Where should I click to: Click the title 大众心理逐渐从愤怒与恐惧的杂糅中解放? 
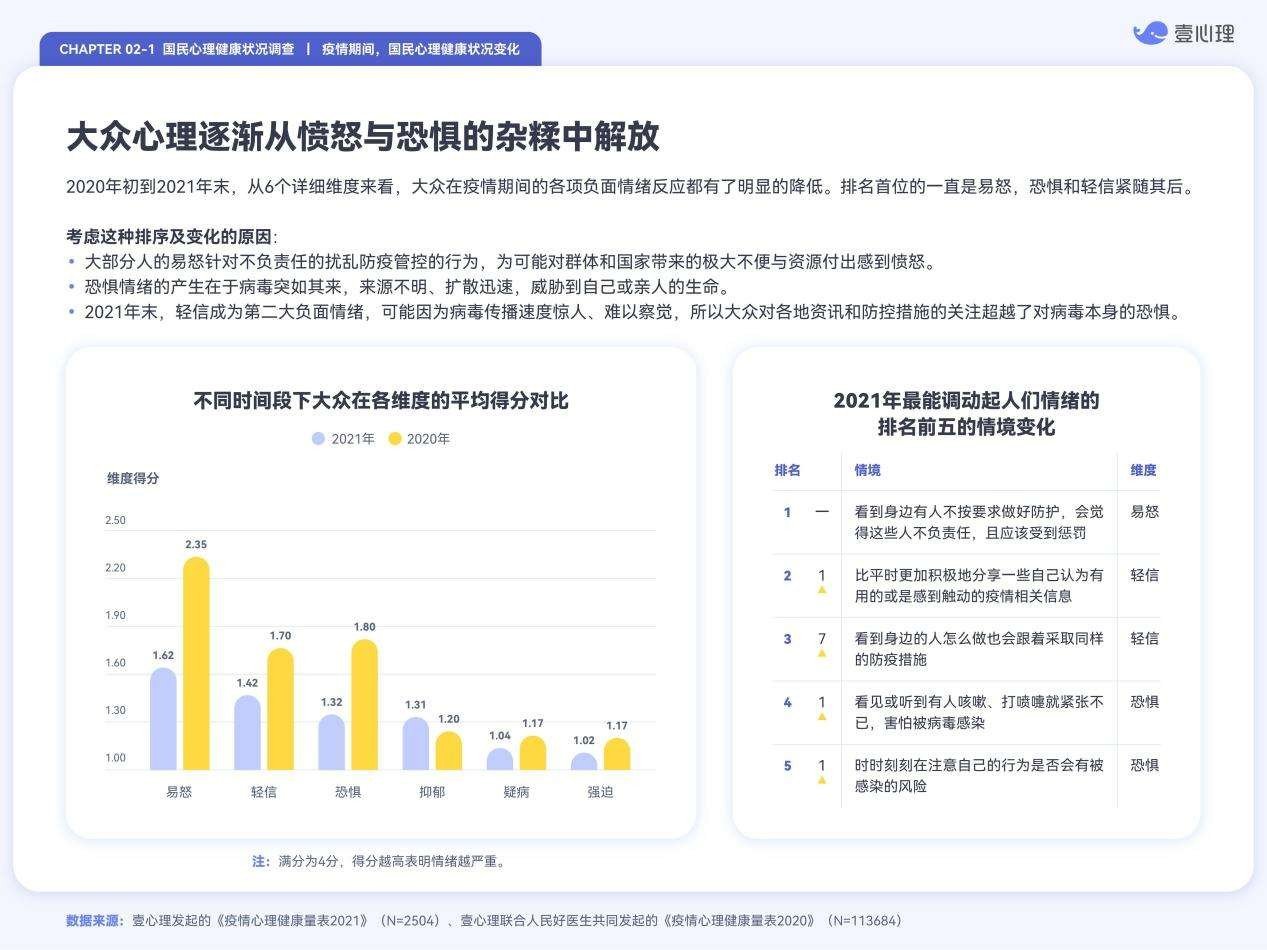click(363, 137)
